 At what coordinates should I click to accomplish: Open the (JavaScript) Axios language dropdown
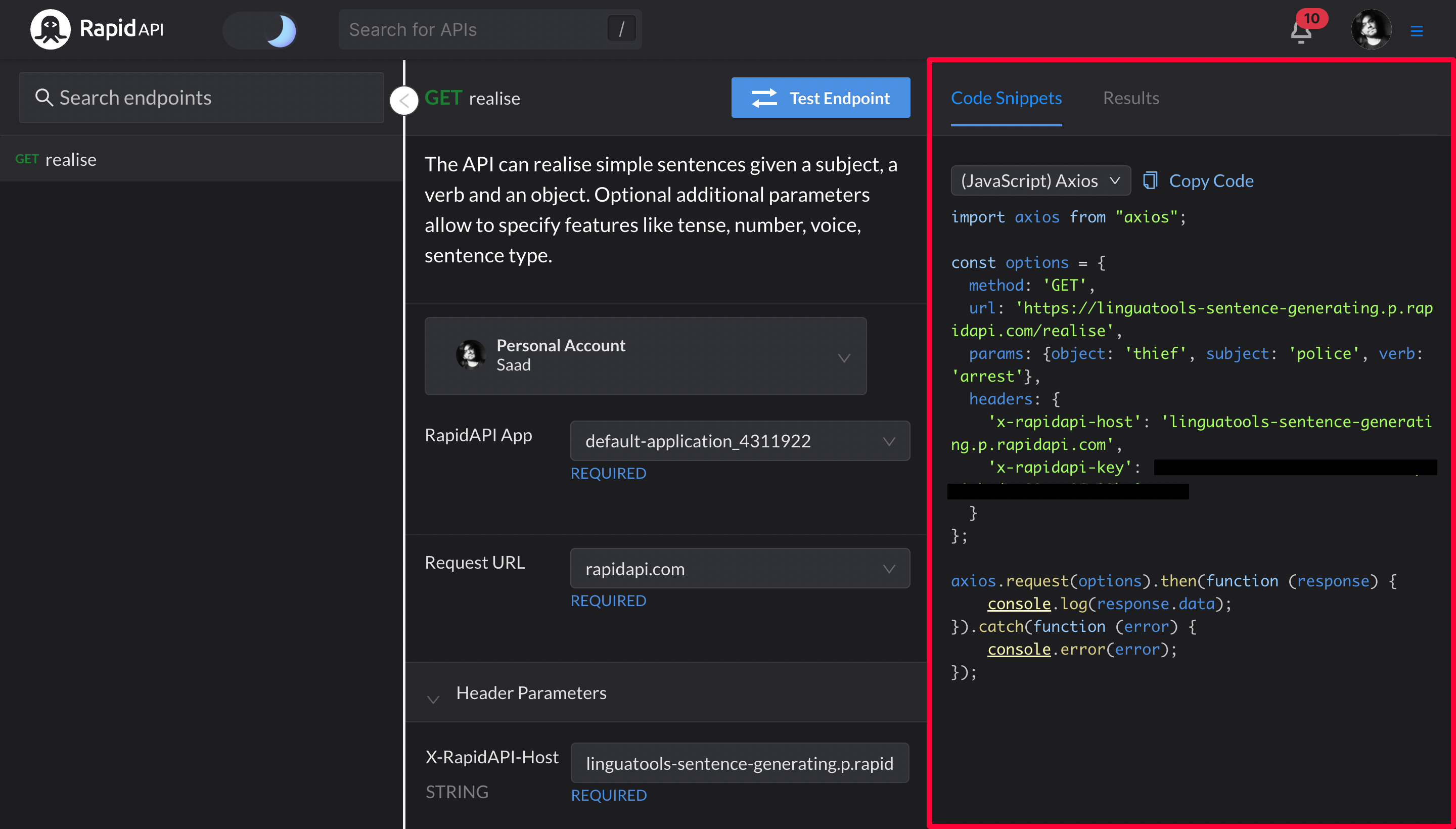pyautogui.click(x=1040, y=180)
